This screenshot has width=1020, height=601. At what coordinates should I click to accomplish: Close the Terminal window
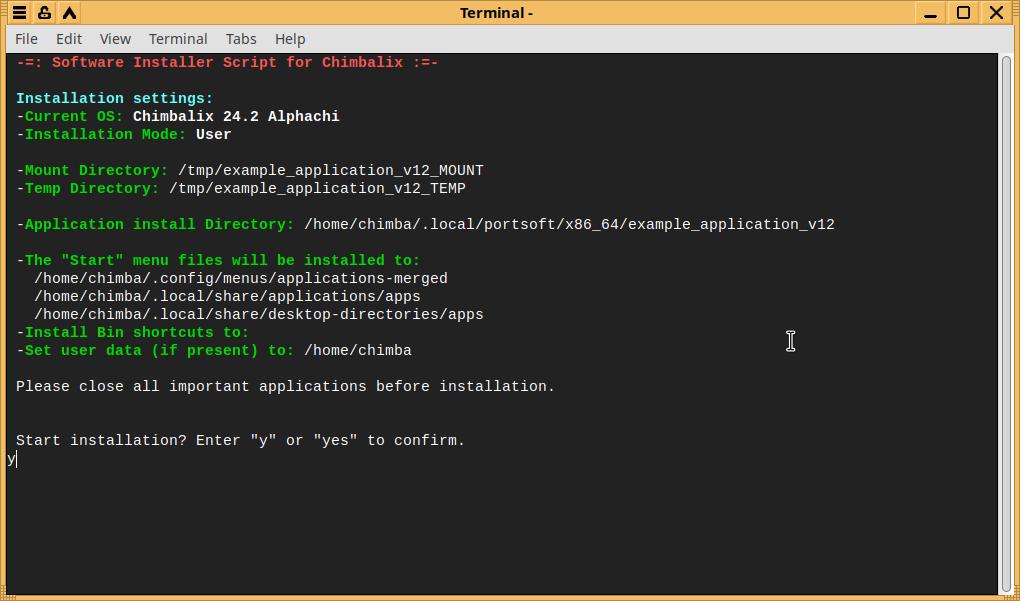pos(996,13)
